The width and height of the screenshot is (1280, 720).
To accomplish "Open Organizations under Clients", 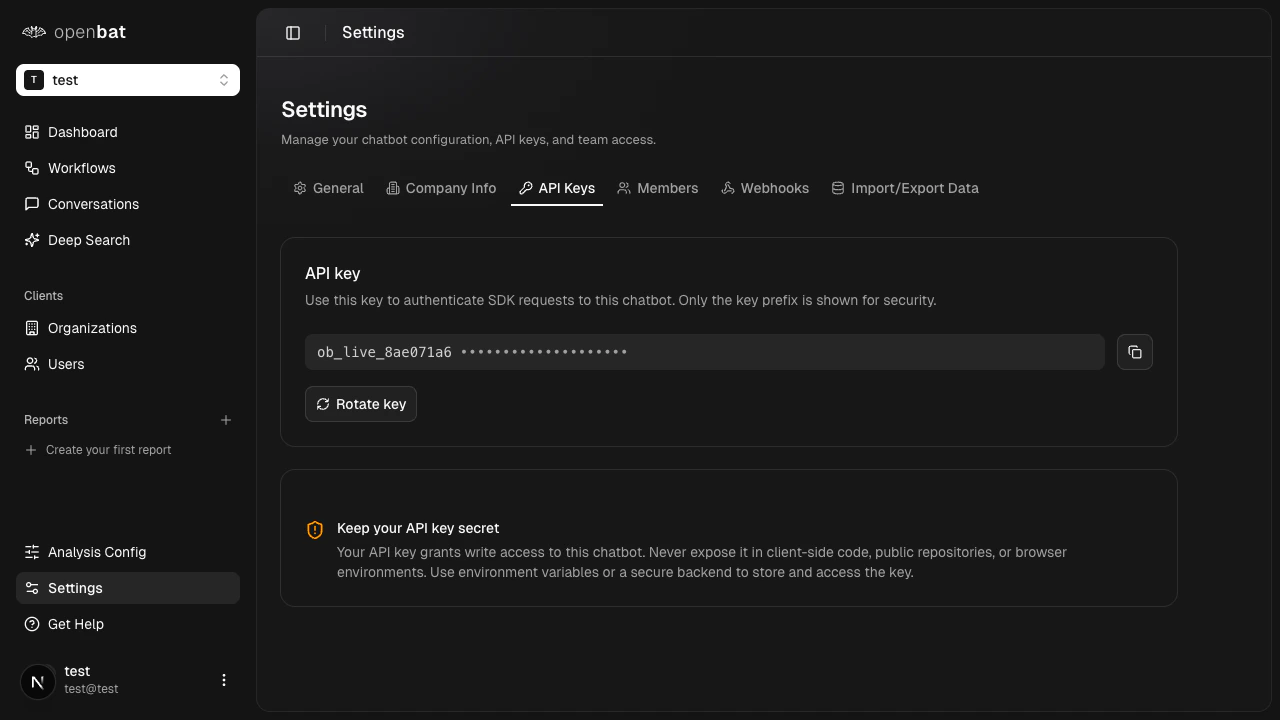I will click(92, 328).
